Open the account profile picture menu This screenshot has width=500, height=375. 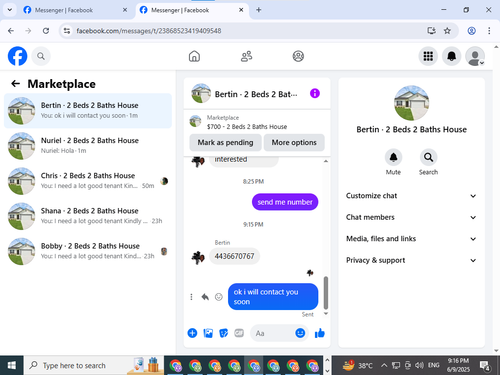(475, 56)
